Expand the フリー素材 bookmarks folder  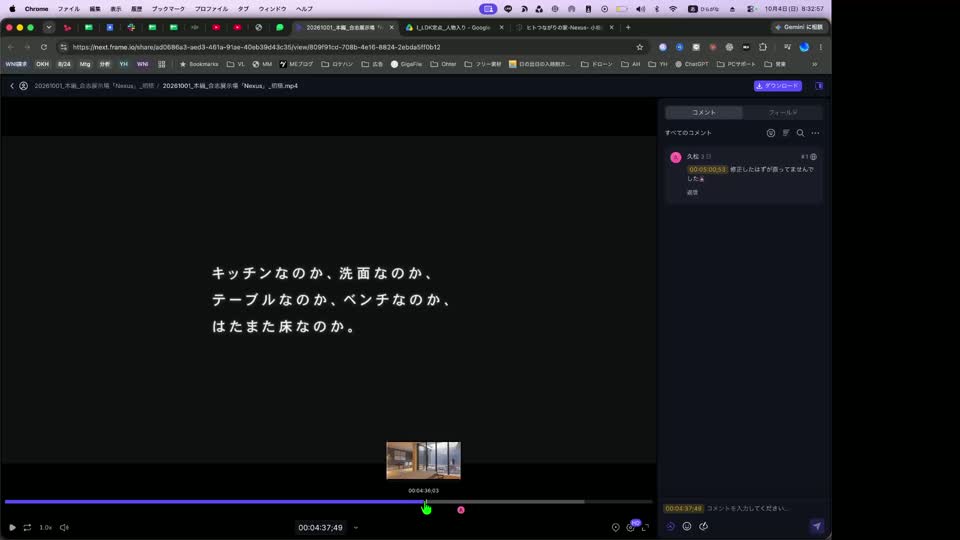483,64
